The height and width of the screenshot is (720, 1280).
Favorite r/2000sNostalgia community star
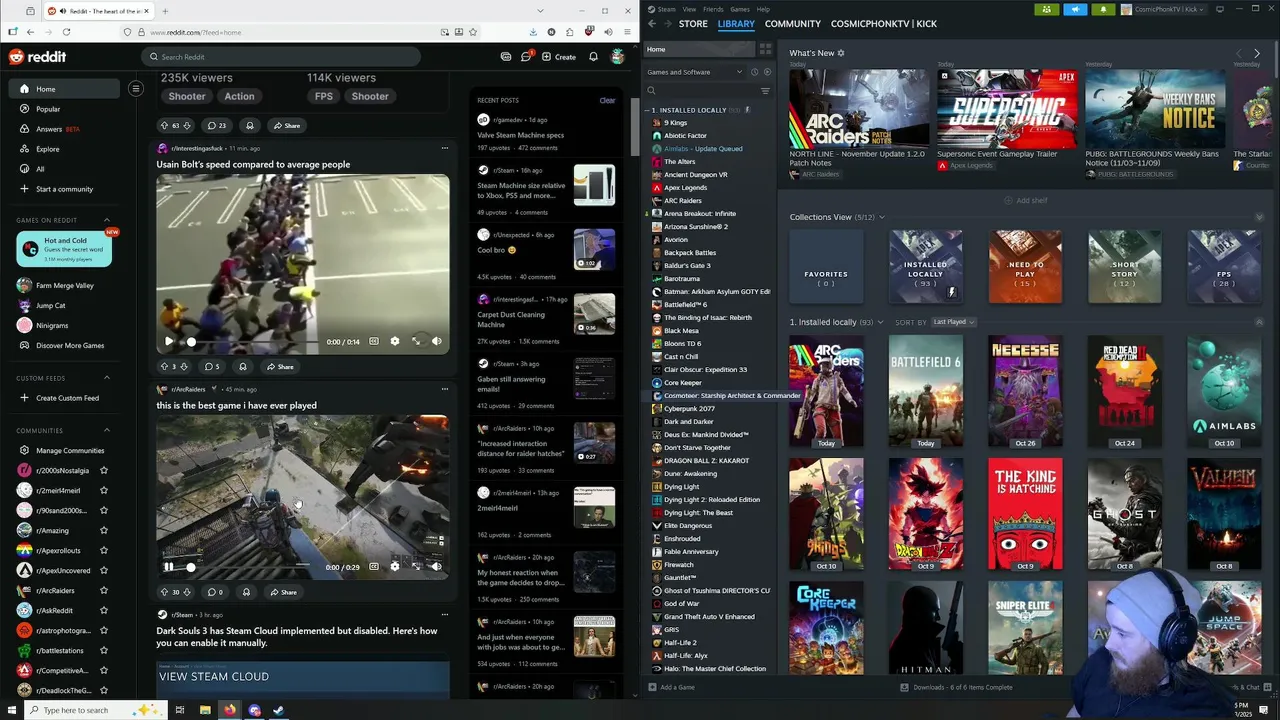tap(104, 471)
